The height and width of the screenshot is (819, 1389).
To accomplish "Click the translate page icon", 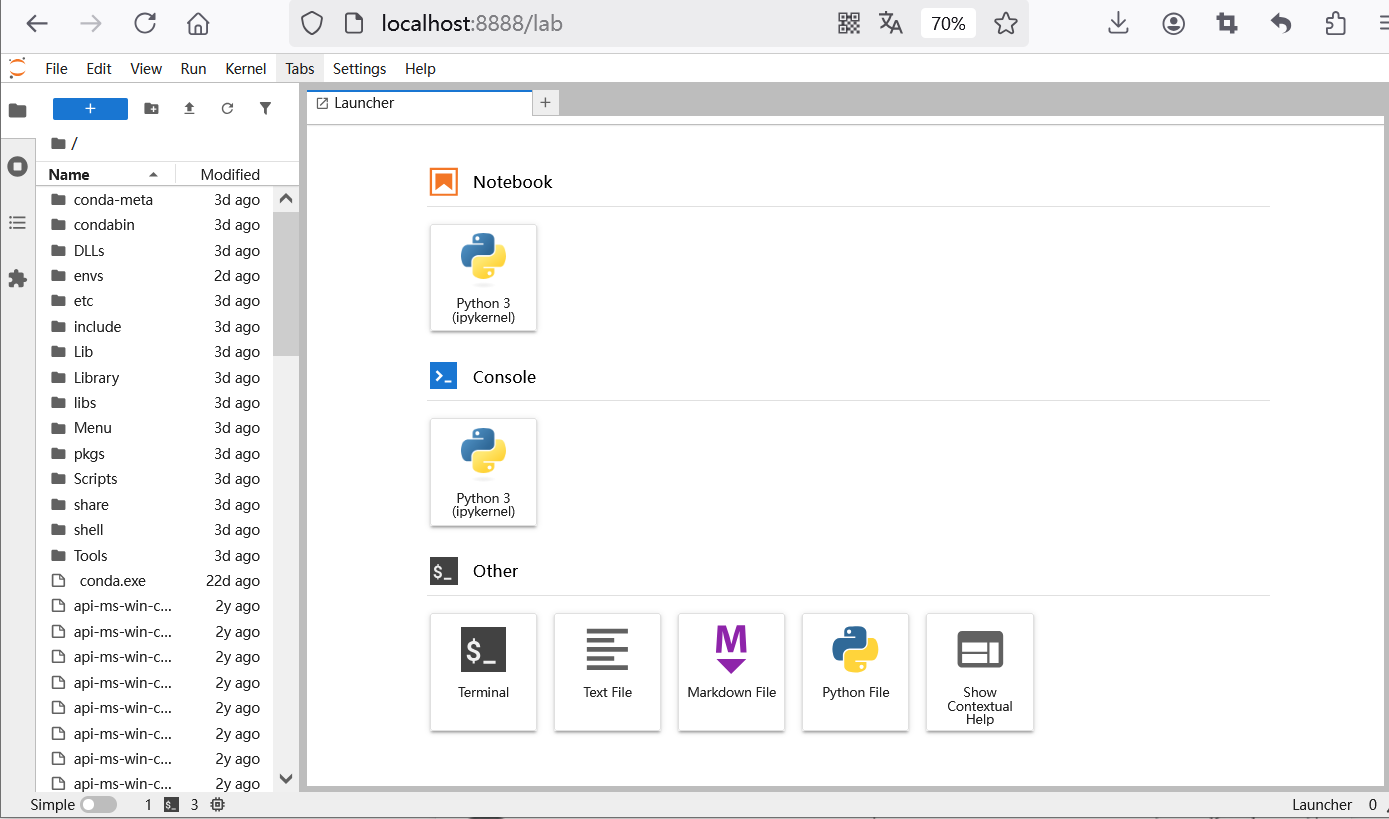I will point(891,24).
